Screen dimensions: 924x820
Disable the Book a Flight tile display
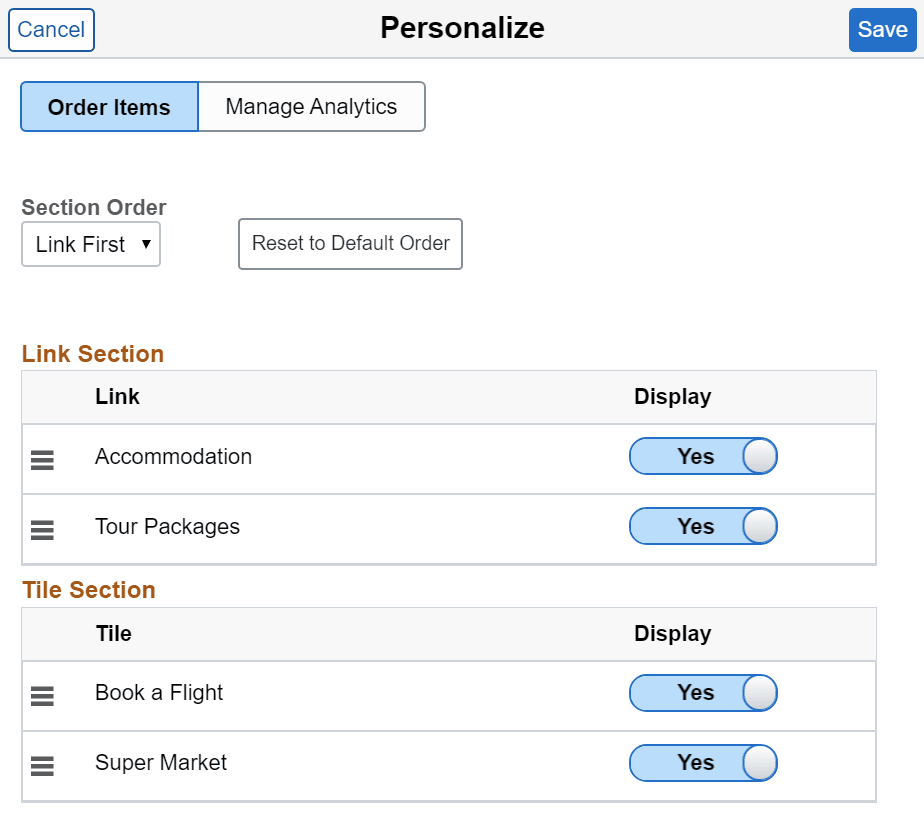[x=703, y=693]
